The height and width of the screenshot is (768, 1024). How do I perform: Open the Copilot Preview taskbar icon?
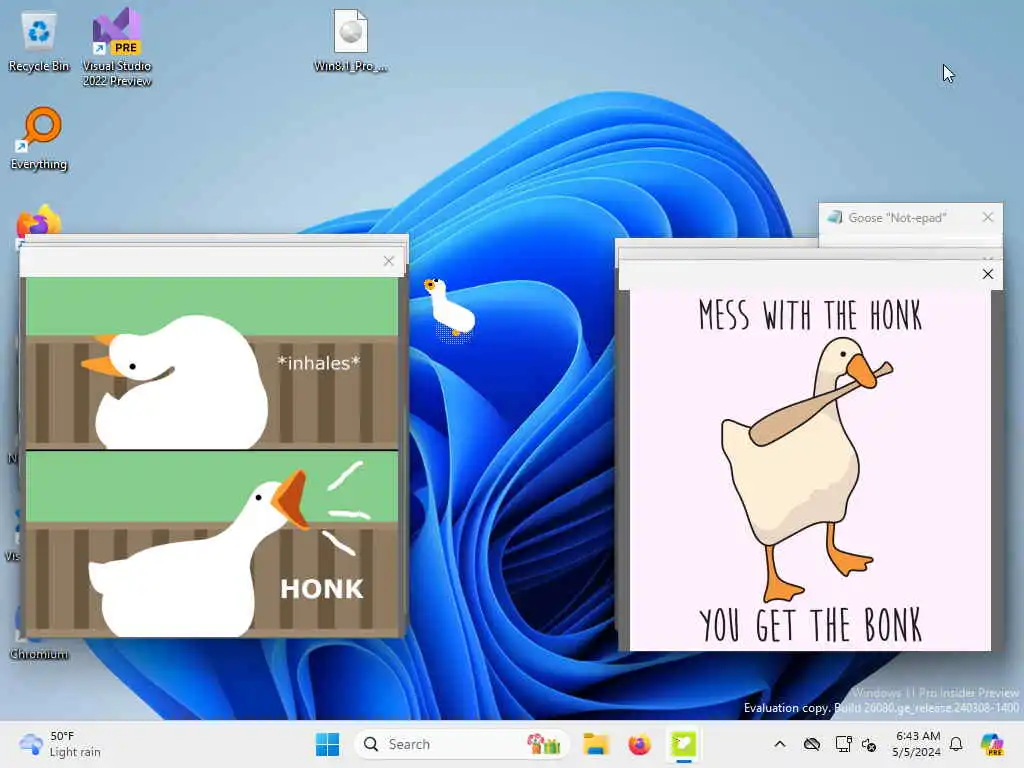click(x=993, y=744)
